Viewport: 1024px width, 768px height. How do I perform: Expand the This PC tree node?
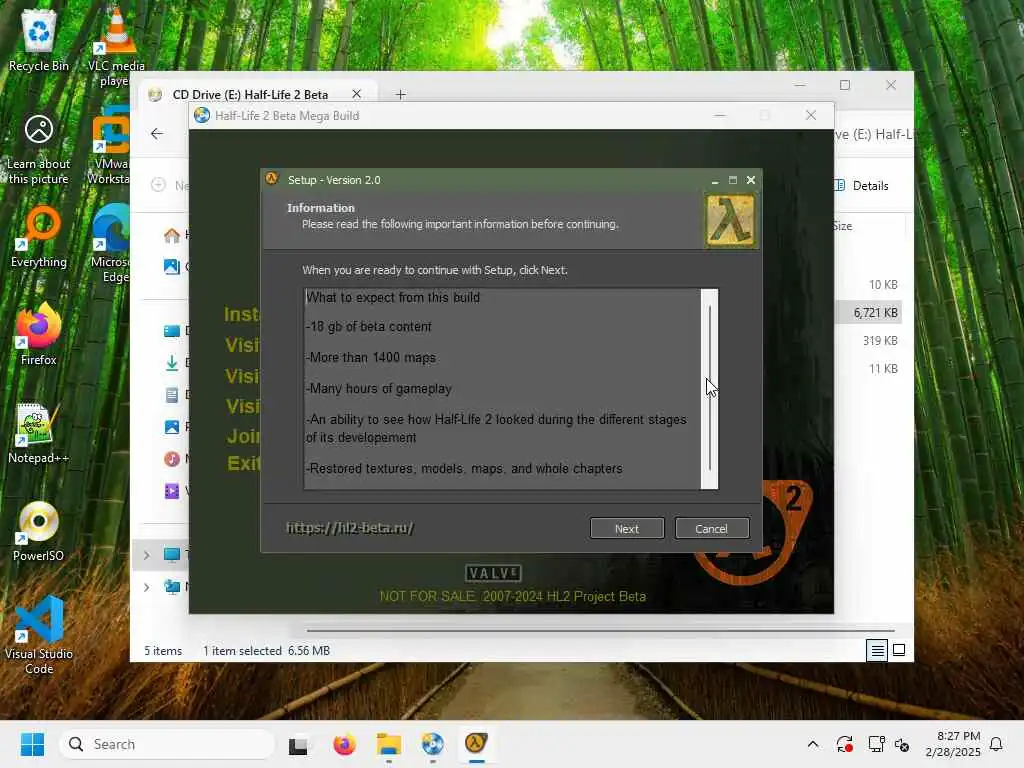[147, 555]
